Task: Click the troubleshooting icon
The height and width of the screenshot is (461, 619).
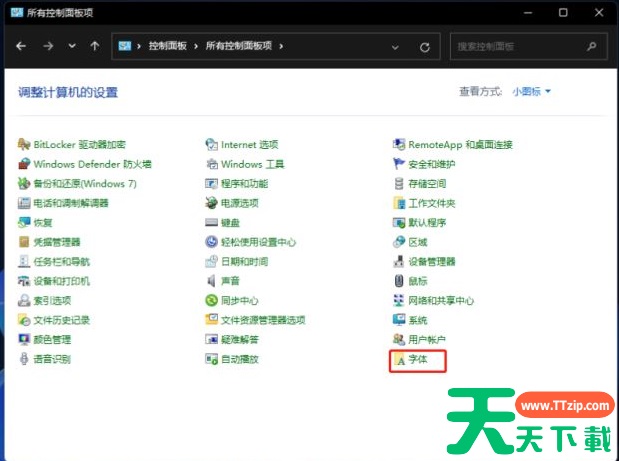Action: (212, 339)
